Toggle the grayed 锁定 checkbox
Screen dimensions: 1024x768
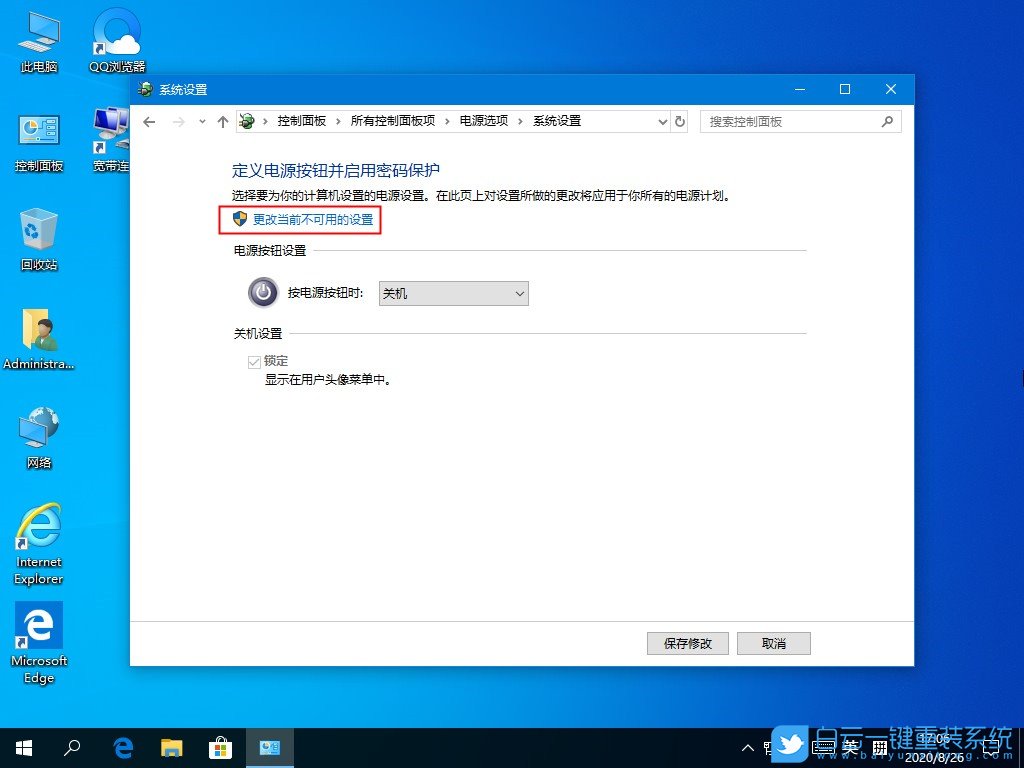tap(255, 361)
